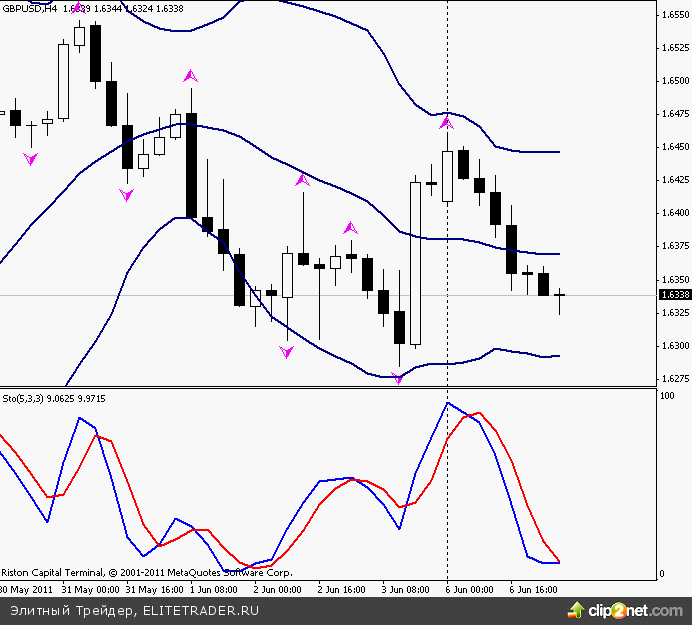This screenshot has width=692, height=625.
Task: Click the down fractal arrow at the chart's lowest low
Action: pos(398,378)
